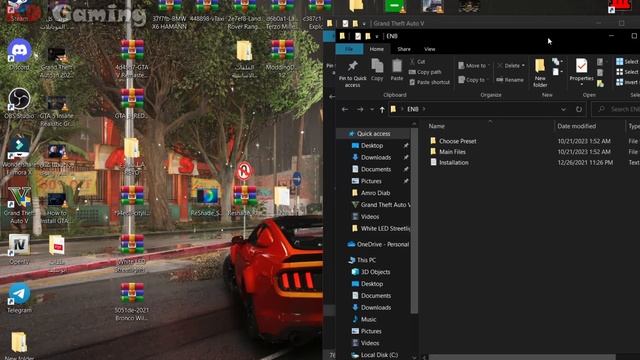This screenshot has height=360, width=640.
Task: Select Music under This PC
Action: 368,319
